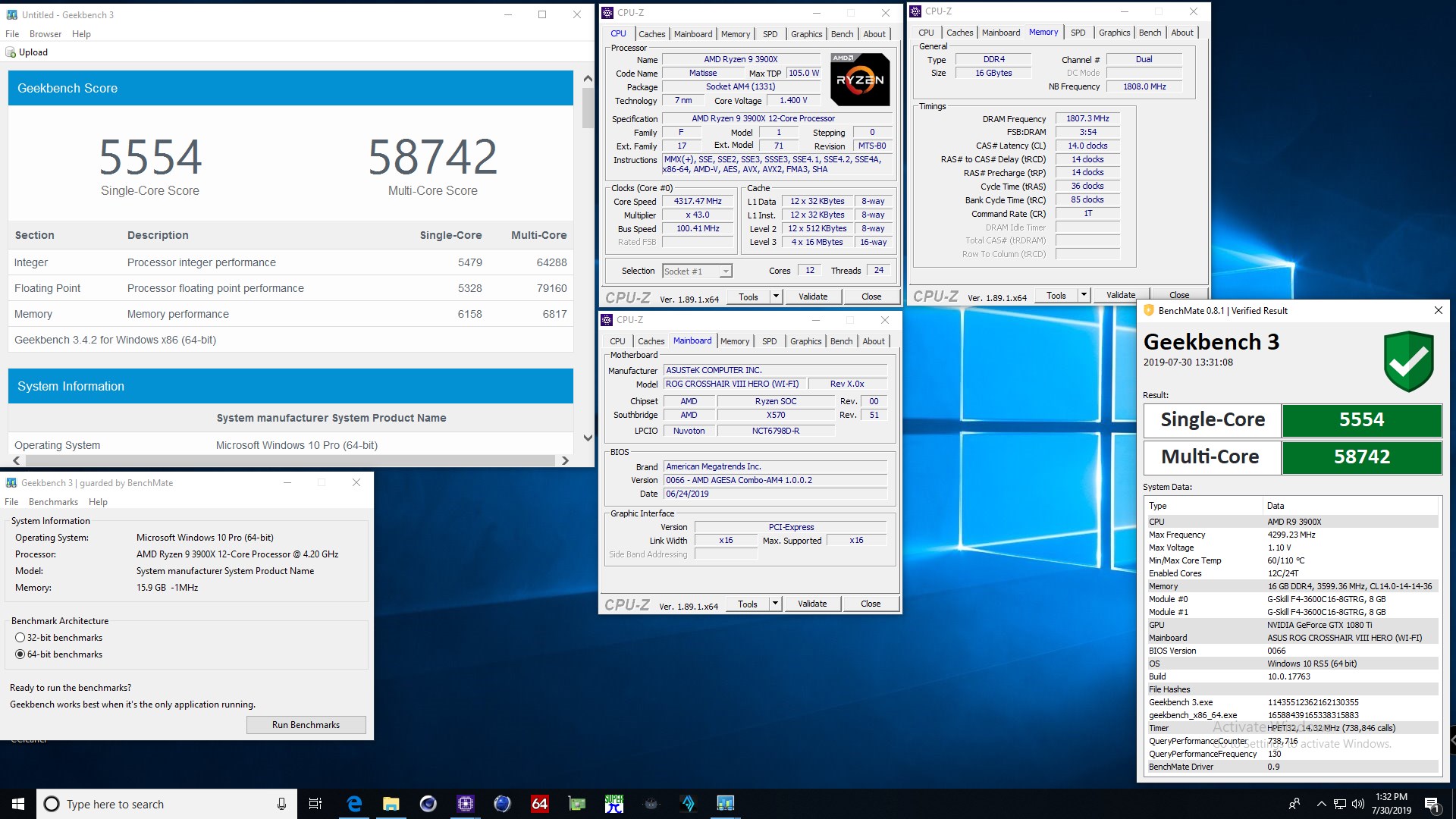Expand Tools dropdown in CPU-Z Mainboard window

(x=776, y=604)
